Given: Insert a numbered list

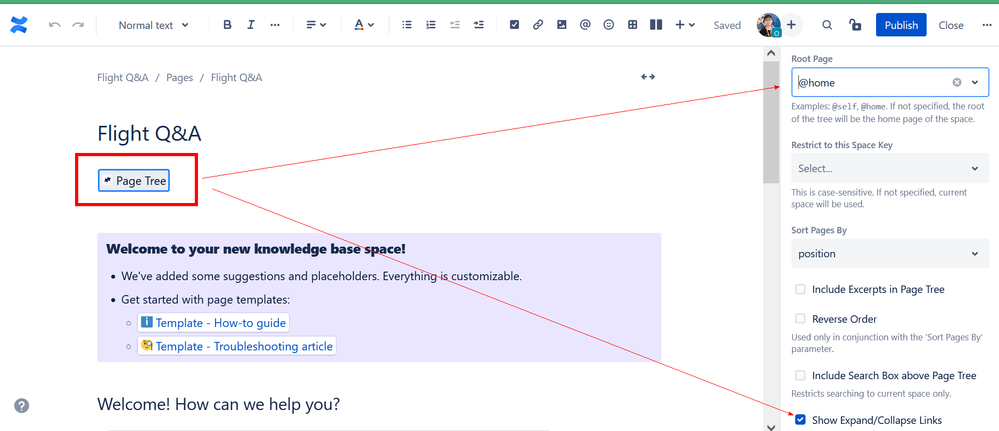Looking at the screenshot, I should pyautogui.click(x=431, y=25).
